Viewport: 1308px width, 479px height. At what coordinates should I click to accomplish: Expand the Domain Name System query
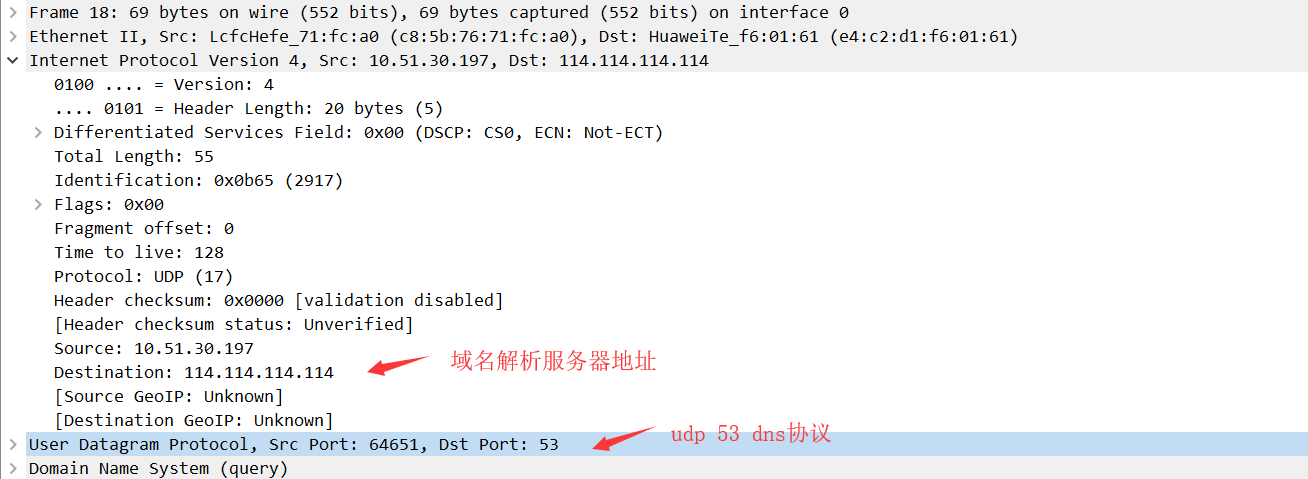click(12, 468)
